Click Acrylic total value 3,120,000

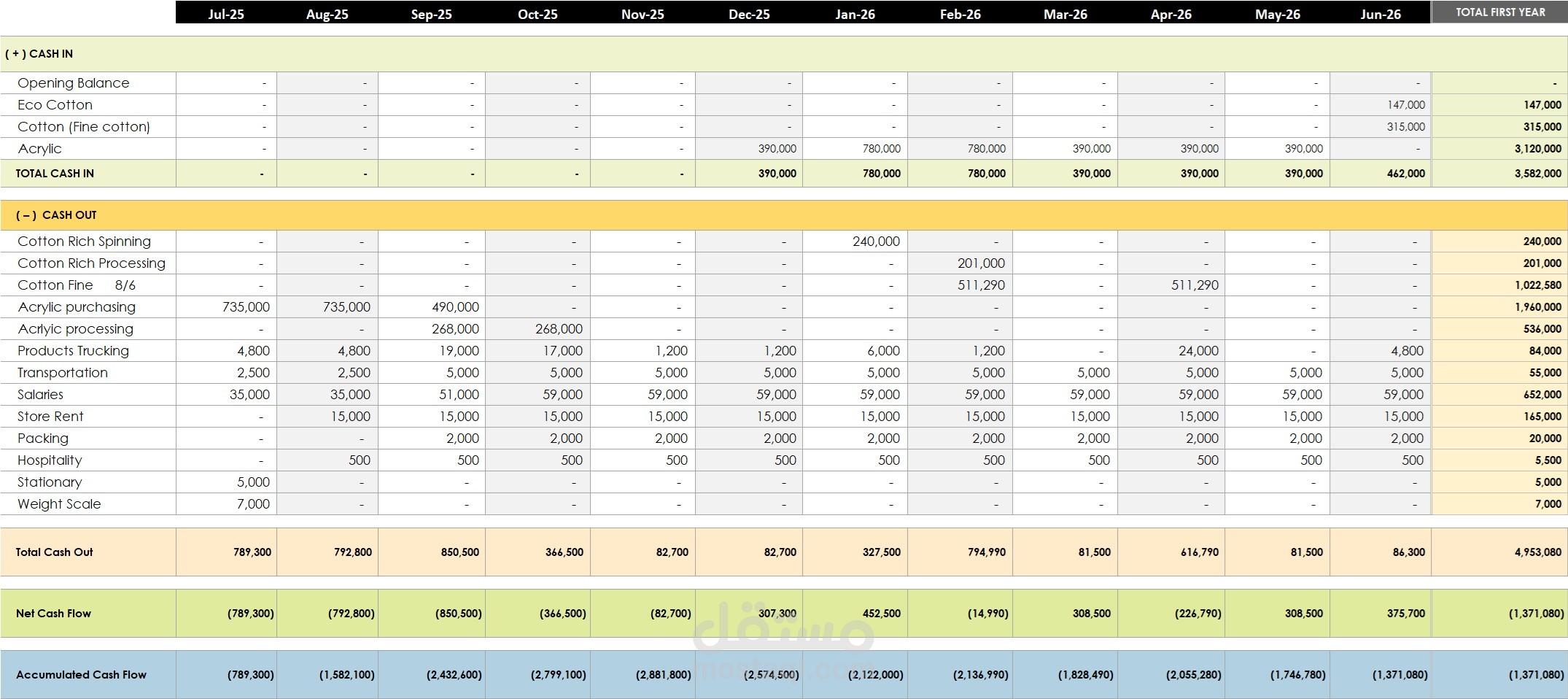coord(1538,149)
